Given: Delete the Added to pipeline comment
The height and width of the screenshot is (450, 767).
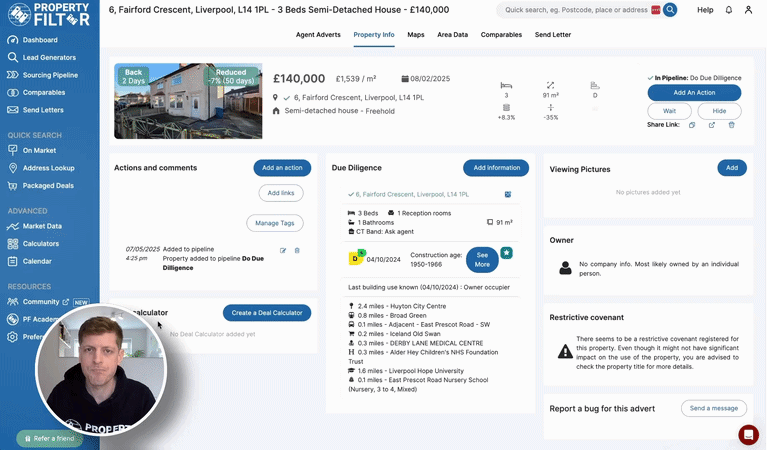Looking at the screenshot, I should coord(297,250).
